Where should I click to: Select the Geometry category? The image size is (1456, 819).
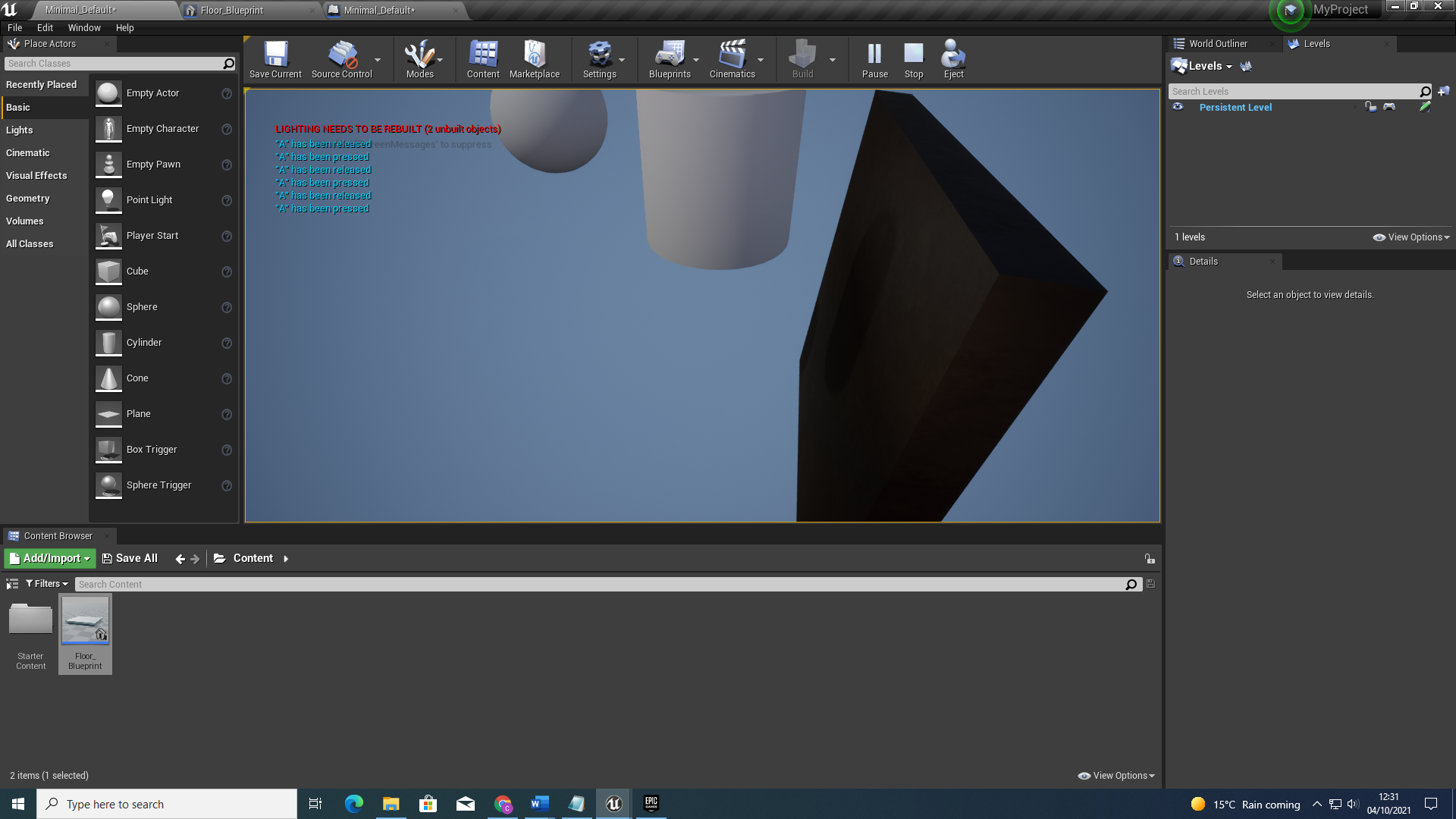(28, 199)
